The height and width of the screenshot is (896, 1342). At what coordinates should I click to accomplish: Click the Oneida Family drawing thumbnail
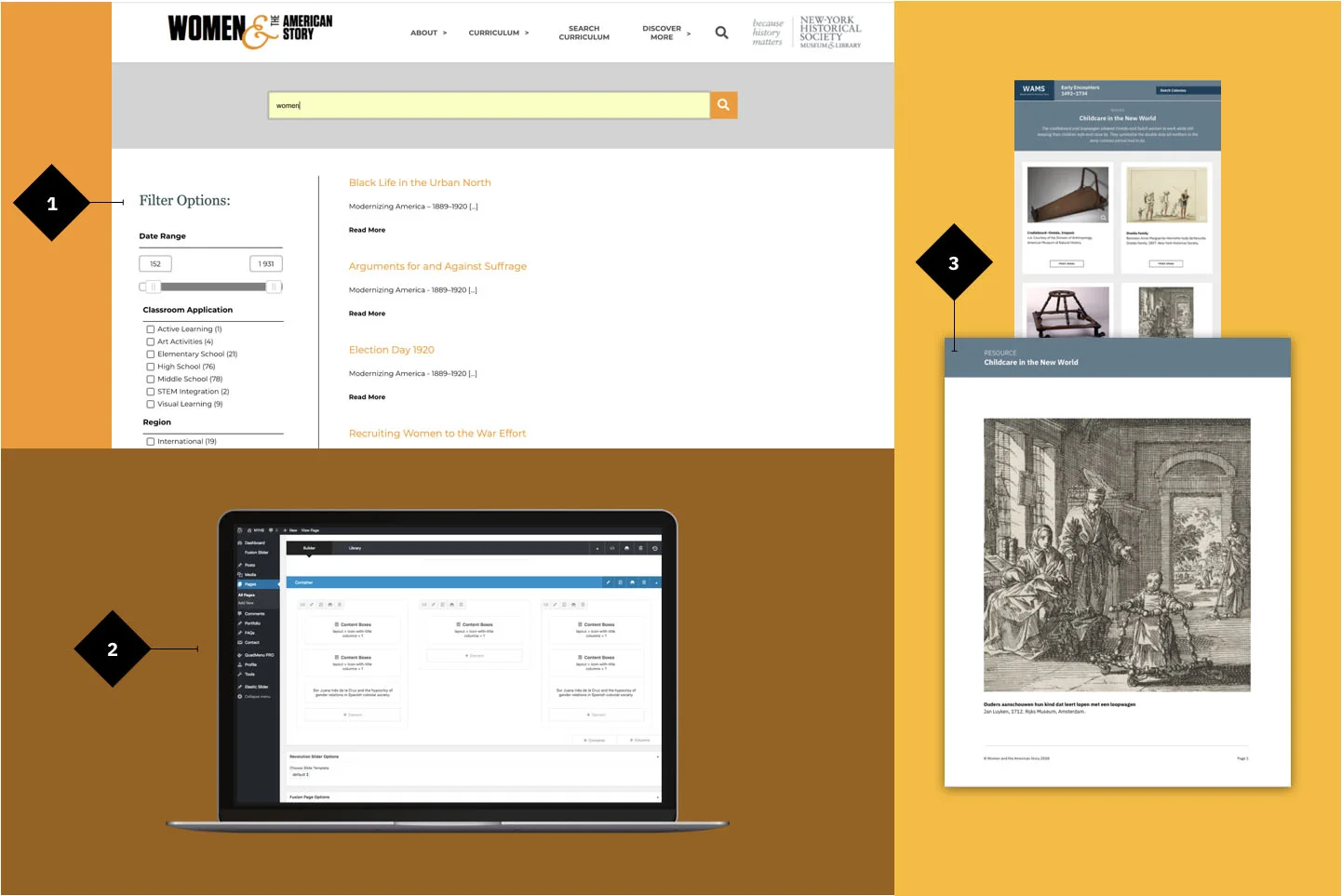[x=1167, y=194]
